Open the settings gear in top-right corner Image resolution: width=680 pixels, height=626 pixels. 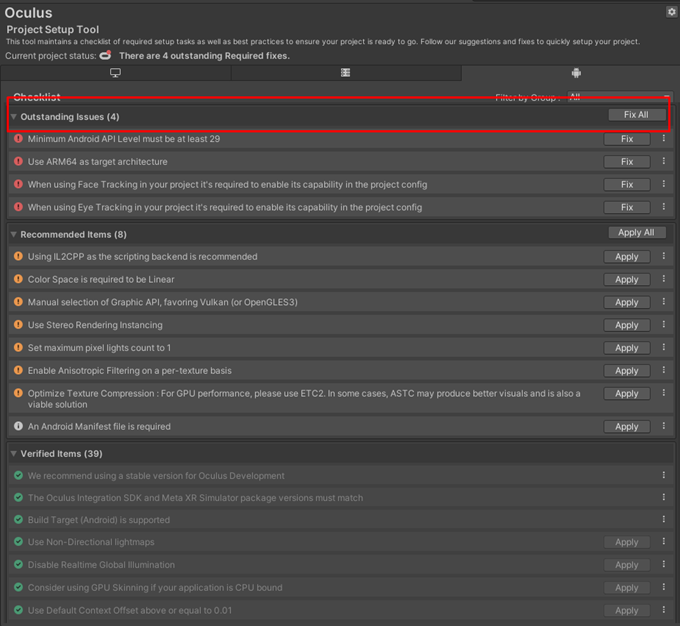[671, 12]
